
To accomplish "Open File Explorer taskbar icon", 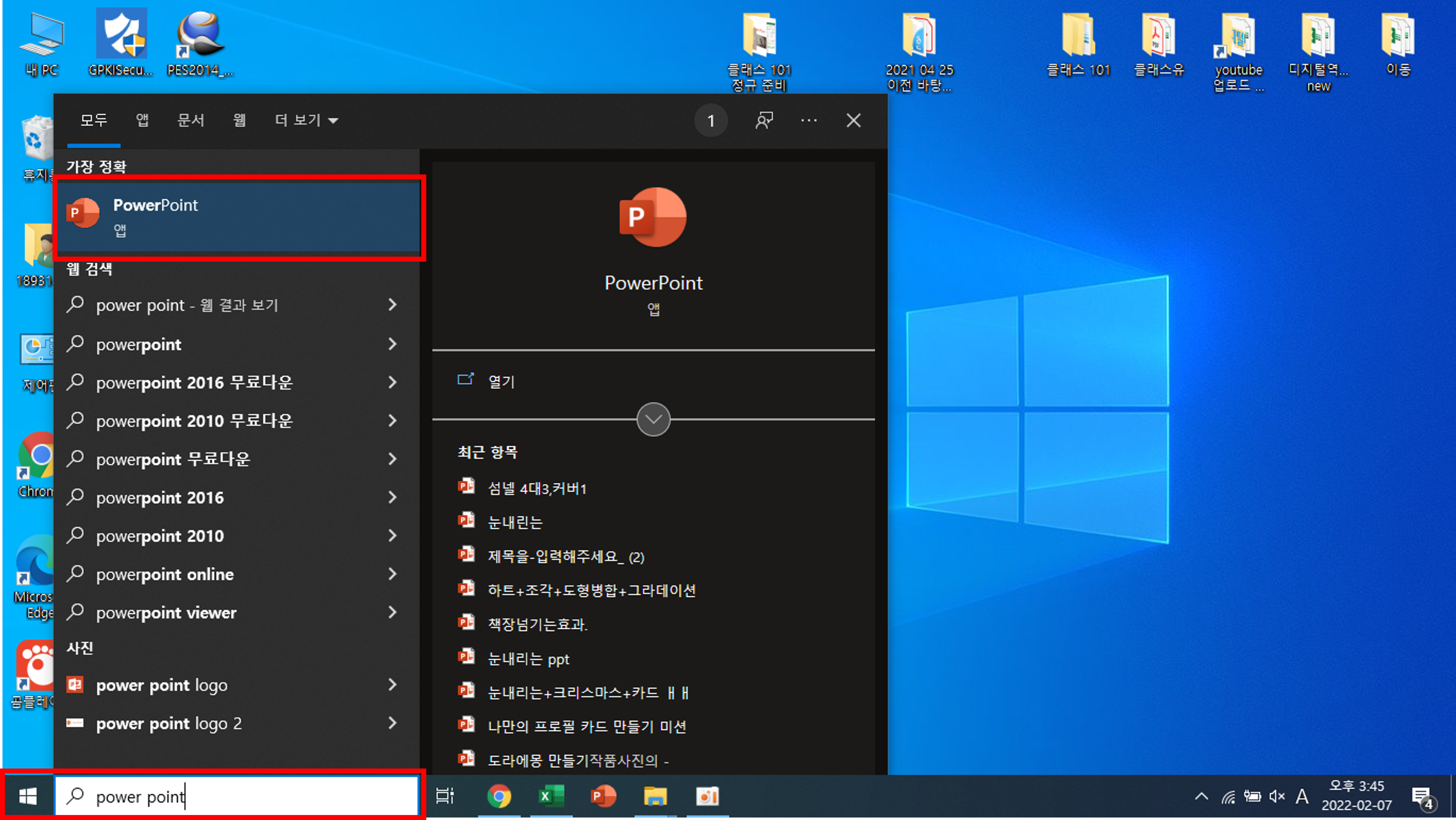I will click(x=655, y=796).
